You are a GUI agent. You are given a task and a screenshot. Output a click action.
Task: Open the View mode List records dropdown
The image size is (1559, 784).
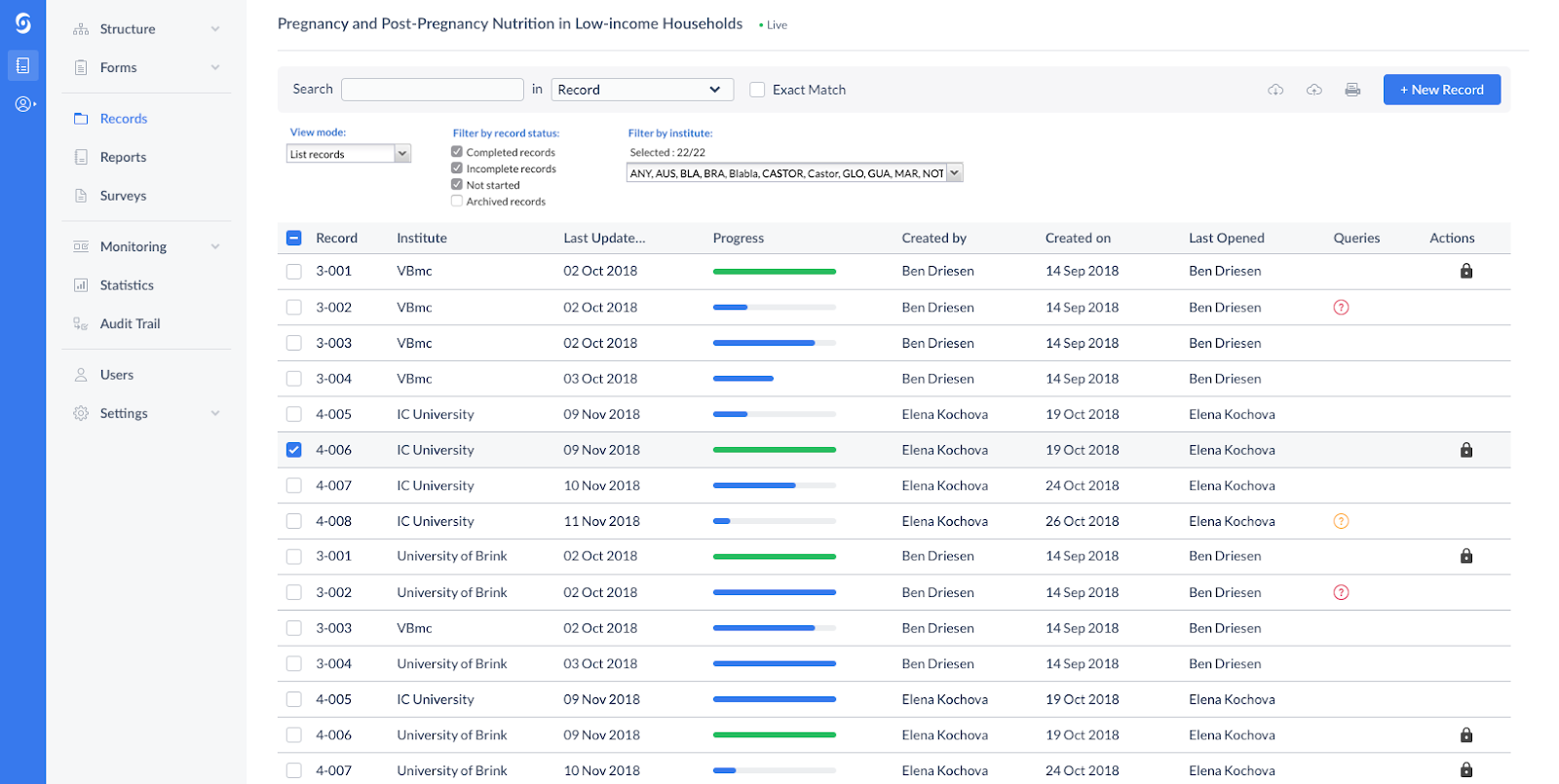[x=349, y=154]
